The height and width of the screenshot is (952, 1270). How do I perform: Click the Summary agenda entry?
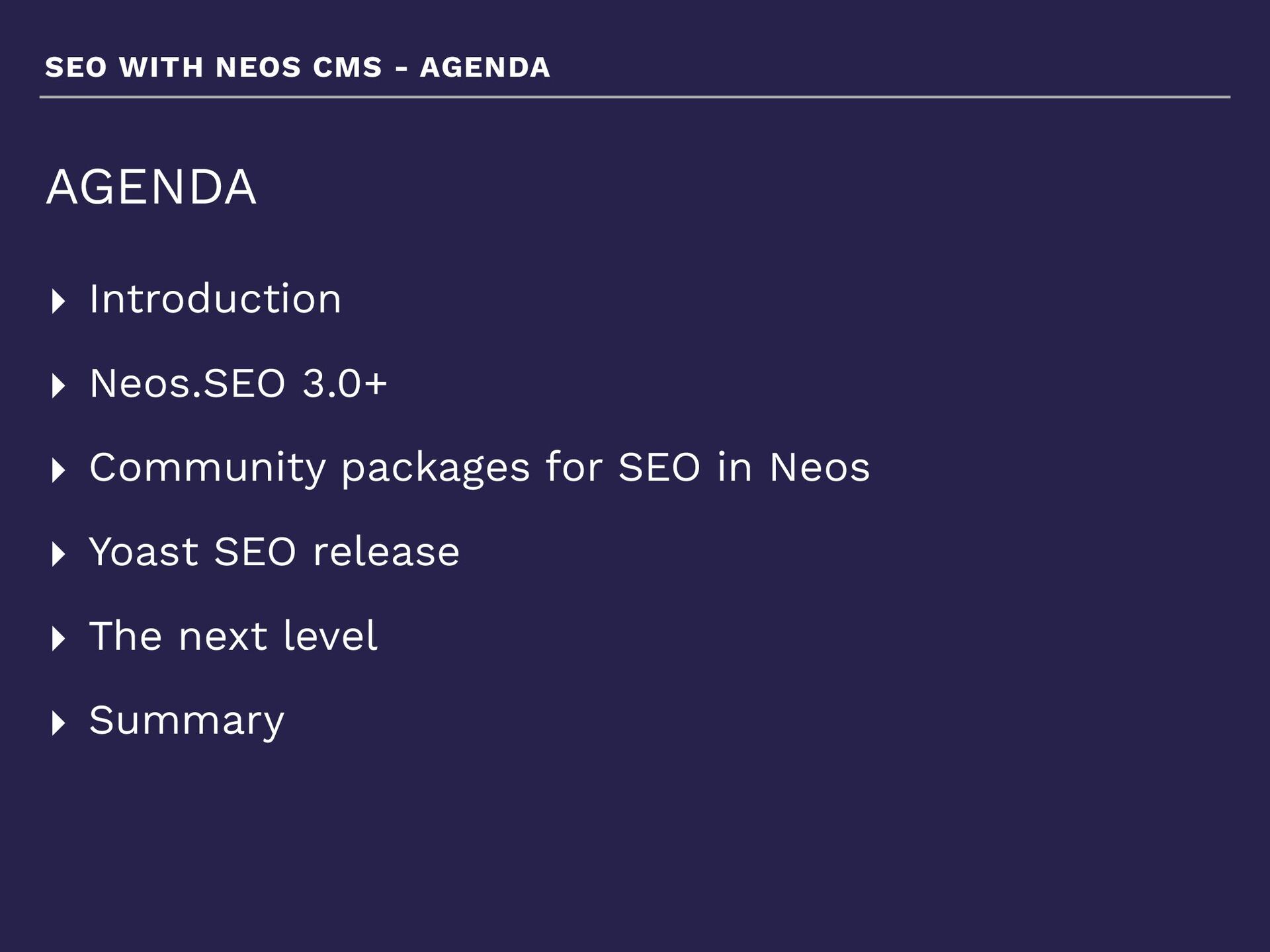point(187,722)
